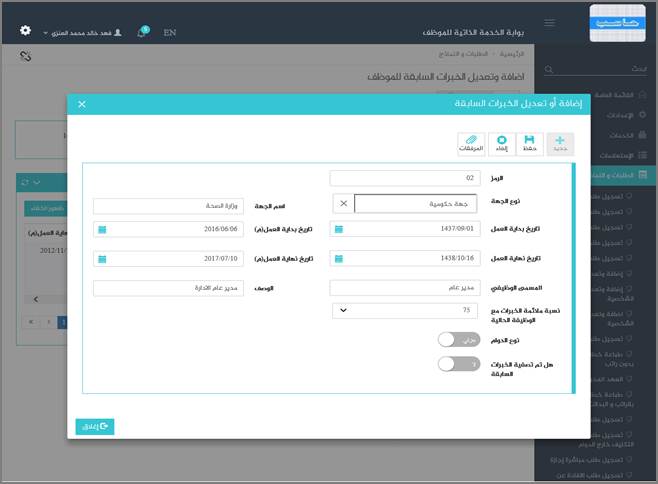Toggle the sidebar hamburger menu
Image resolution: width=658 pixels, height=484 pixels.
[549, 23]
